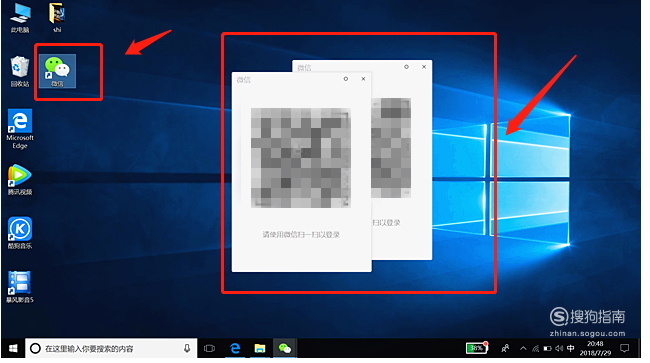The height and width of the screenshot is (363, 650).
Task: Open the clock showing 20:48
Action: pyautogui.click(x=595, y=348)
